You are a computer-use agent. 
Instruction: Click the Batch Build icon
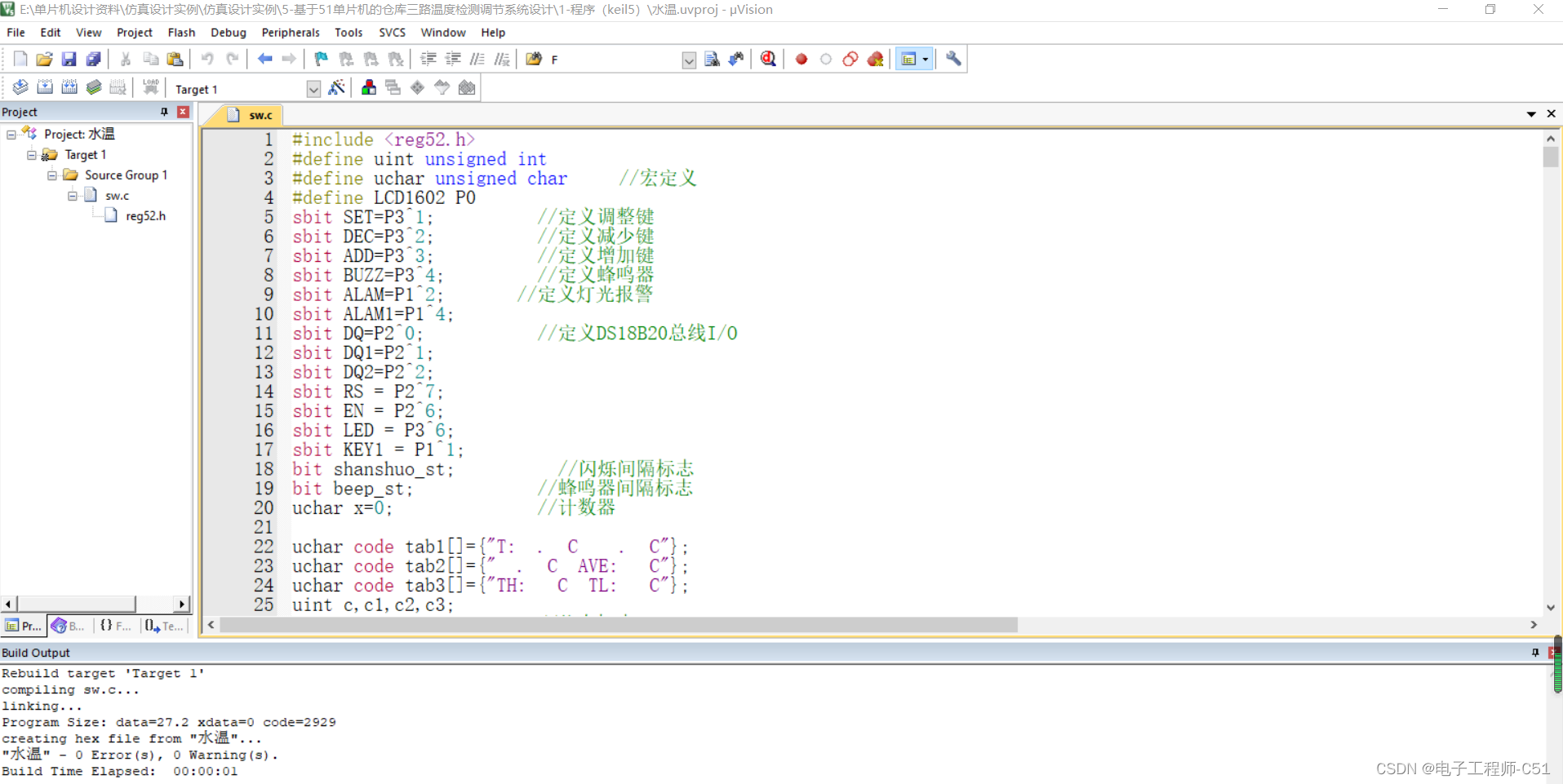[94, 87]
